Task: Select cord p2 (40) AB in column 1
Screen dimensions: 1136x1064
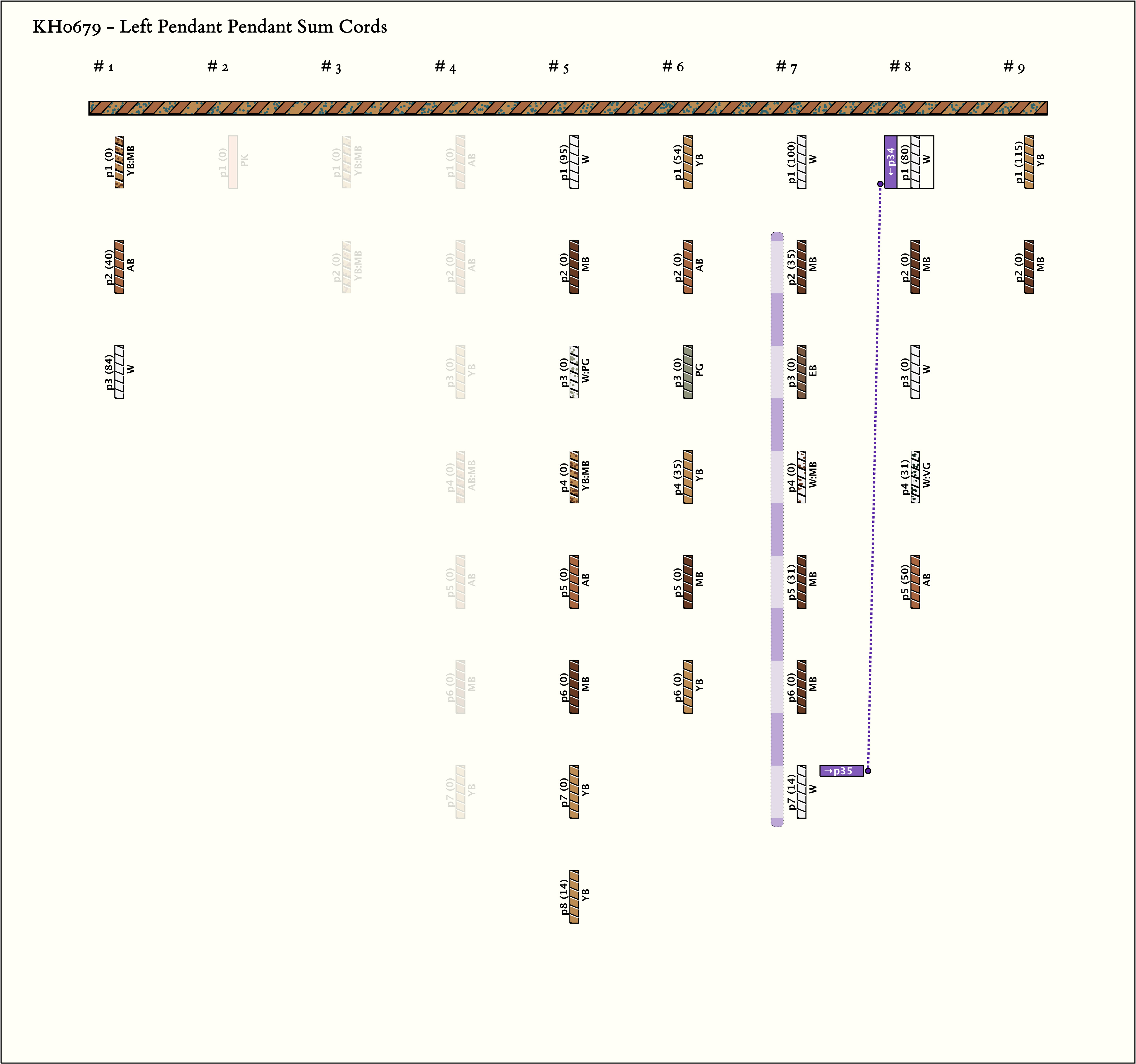Action: [119, 267]
